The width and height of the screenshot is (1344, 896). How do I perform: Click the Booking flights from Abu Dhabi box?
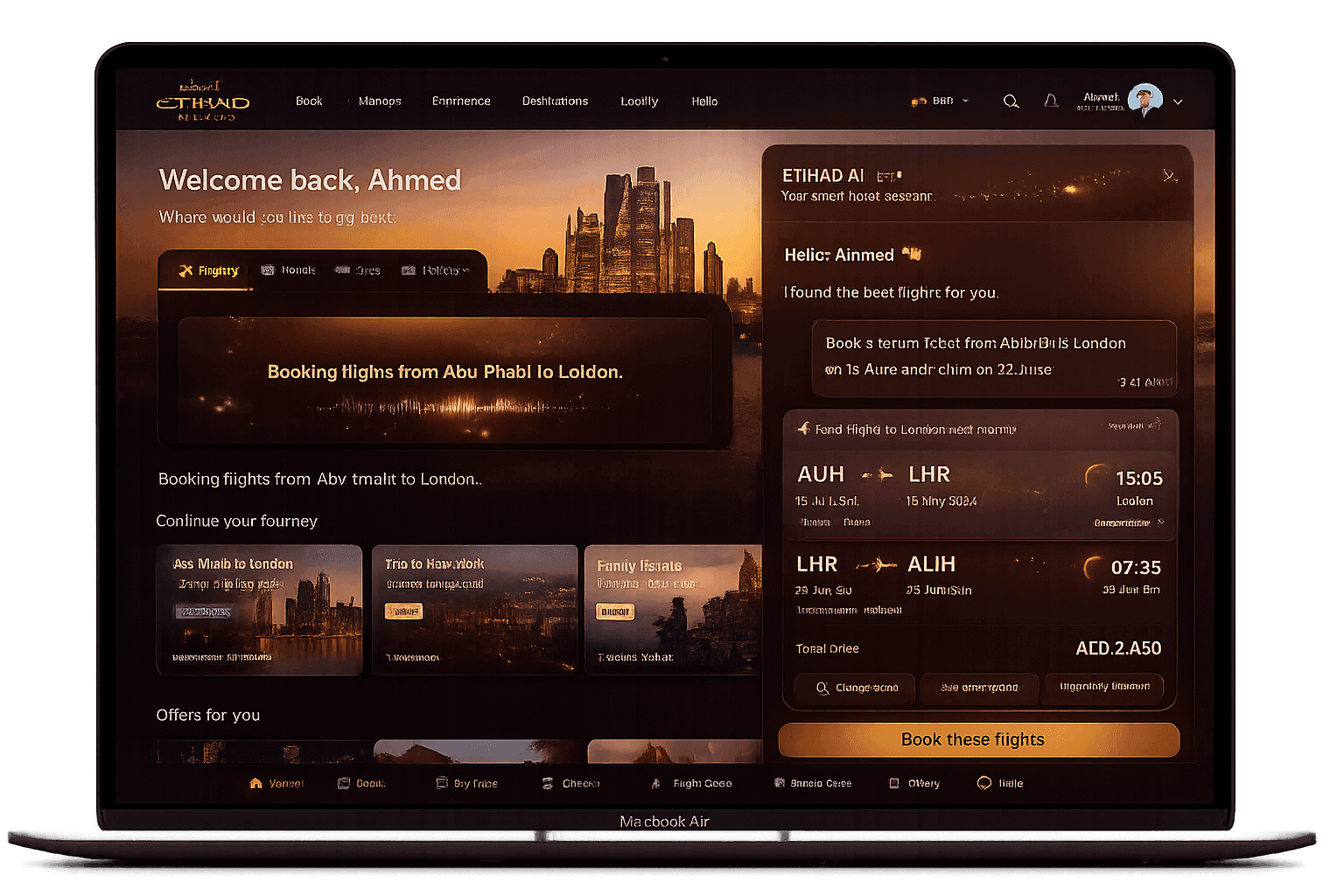pyautogui.click(x=444, y=380)
